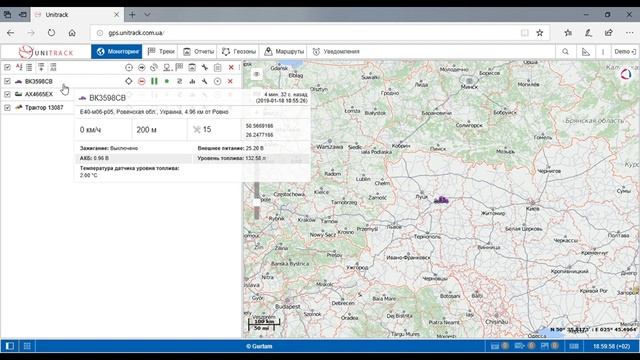The image size is (640, 360).
Task: Click header reports column icon
Action: [192, 67]
